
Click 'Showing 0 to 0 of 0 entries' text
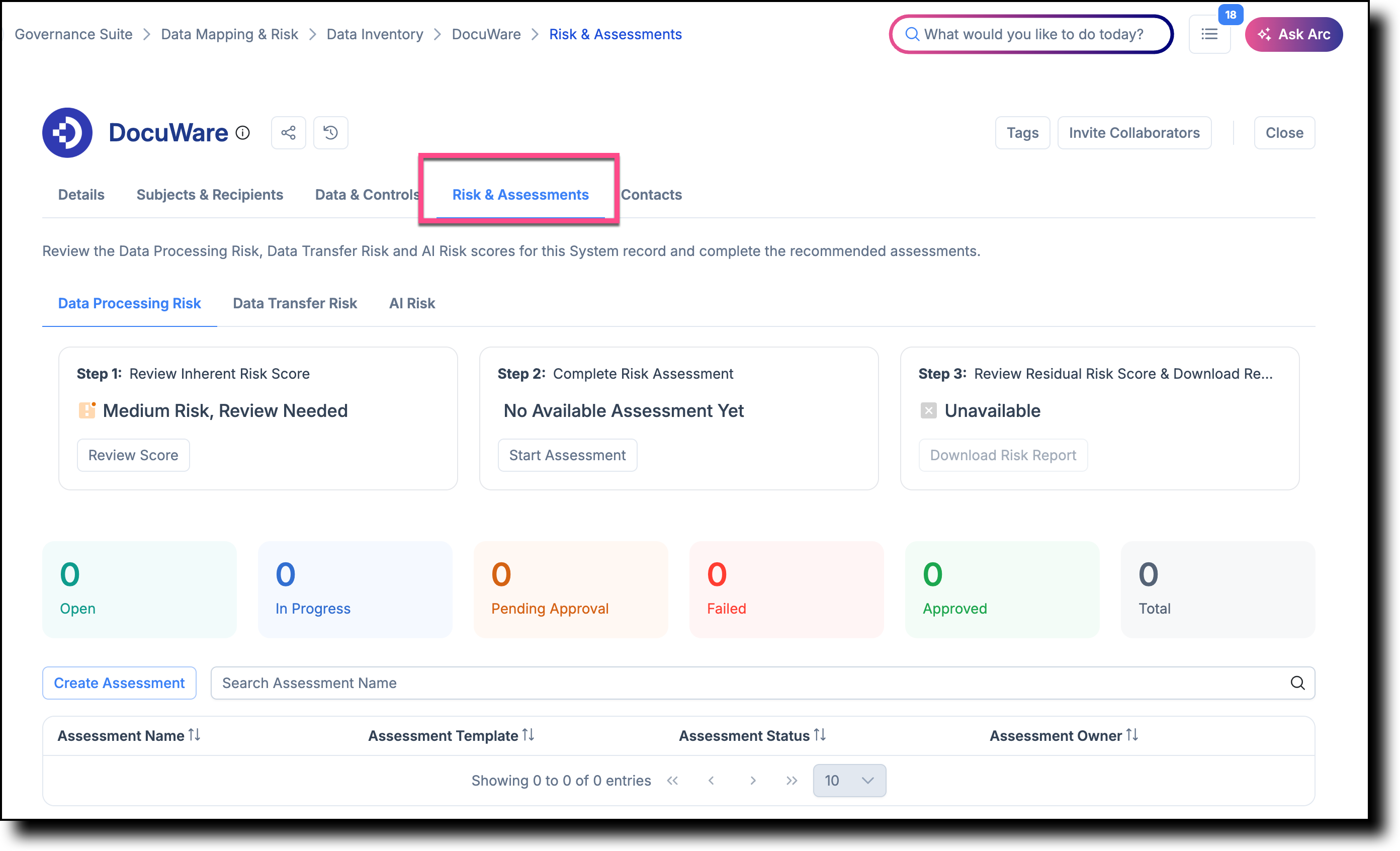[x=561, y=781]
